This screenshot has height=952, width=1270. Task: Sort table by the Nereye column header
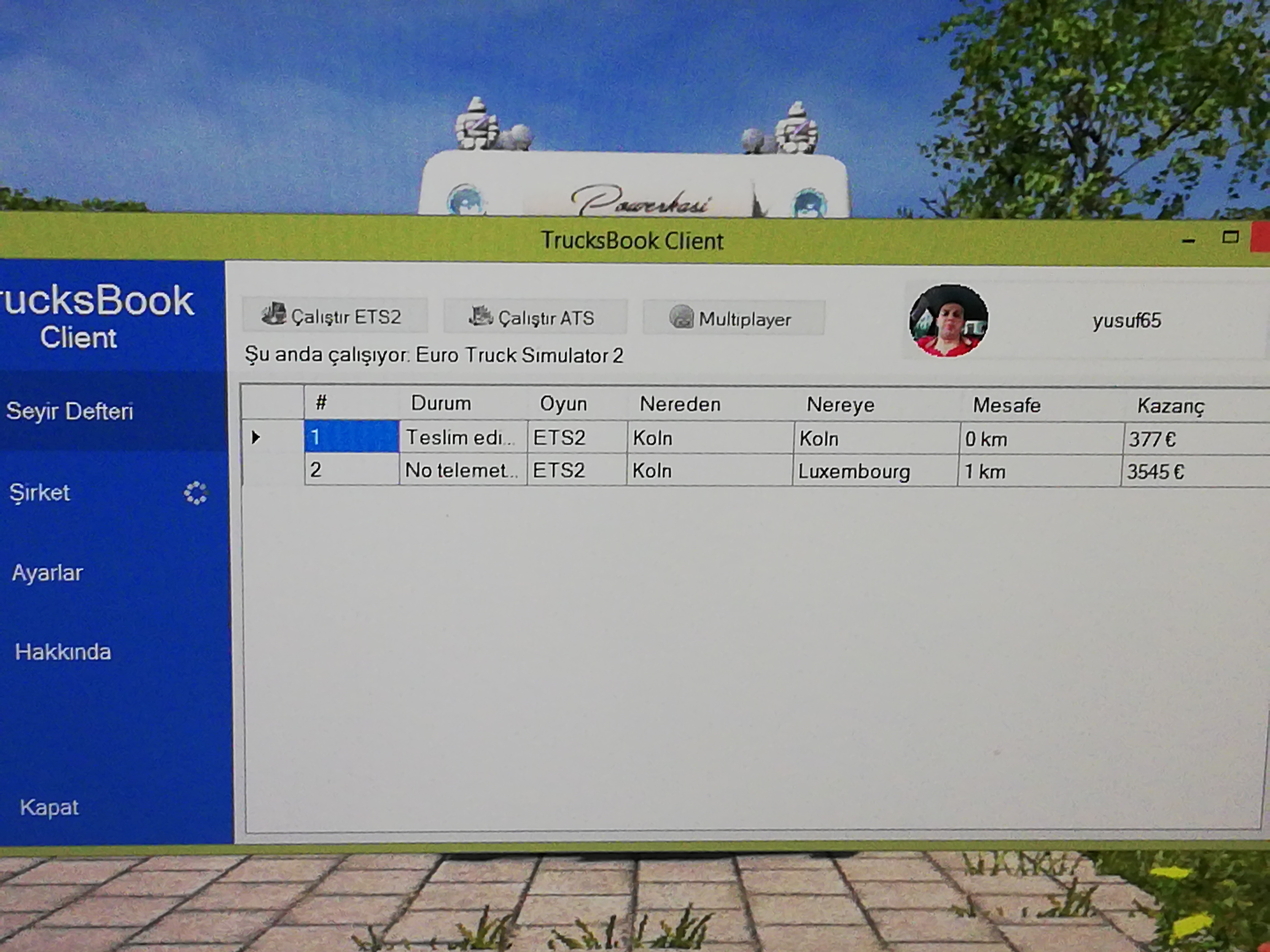point(877,405)
